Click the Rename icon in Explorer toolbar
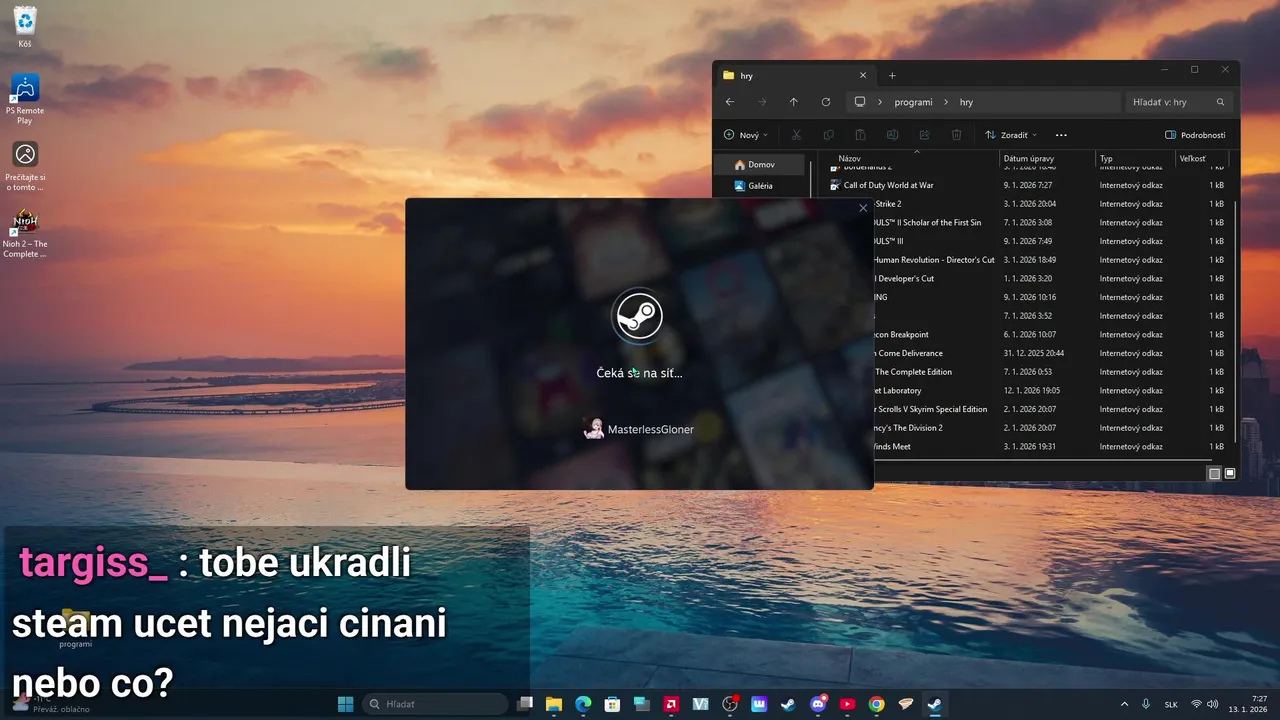Image resolution: width=1280 pixels, height=720 pixels. 892,135
